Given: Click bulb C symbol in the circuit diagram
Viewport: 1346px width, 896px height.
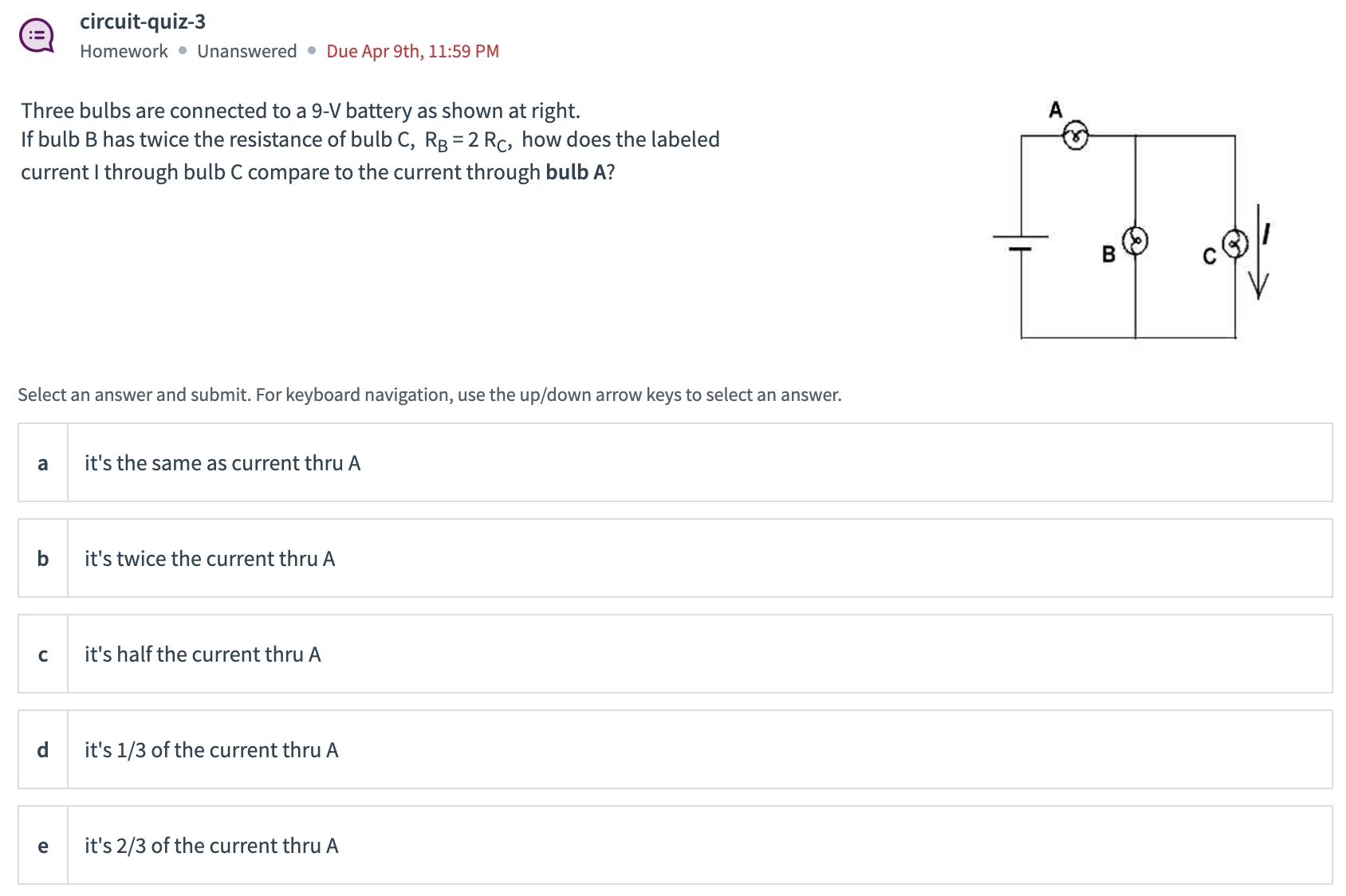Looking at the screenshot, I should point(1234,243).
